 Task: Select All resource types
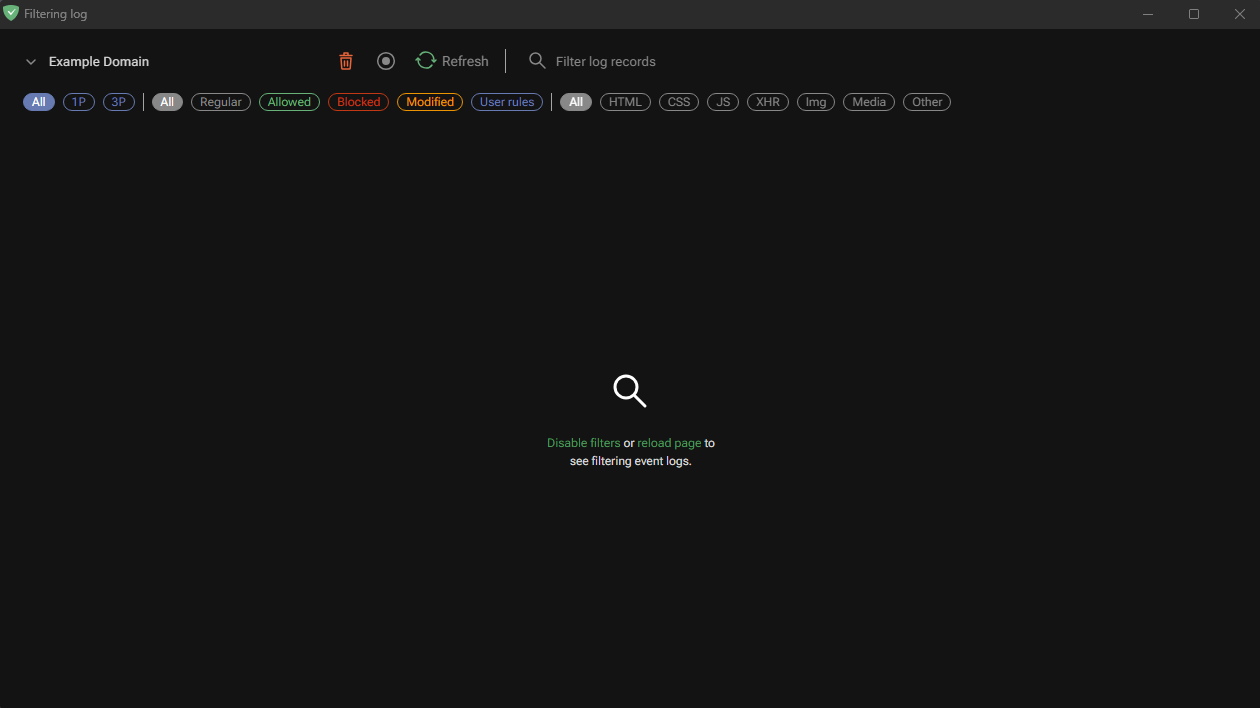575,101
